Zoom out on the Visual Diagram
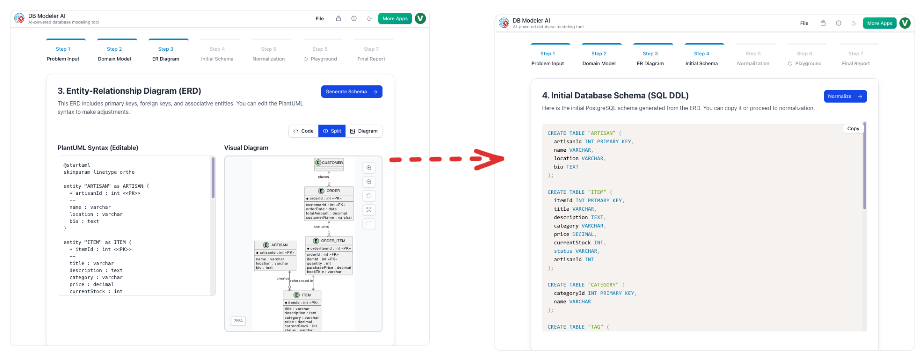The width and height of the screenshot is (924, 360). coord(369,182)
